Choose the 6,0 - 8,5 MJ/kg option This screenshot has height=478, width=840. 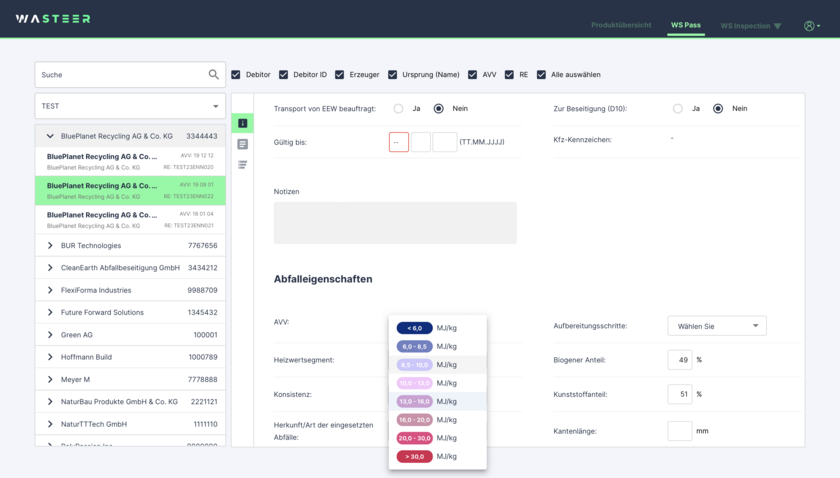tap(438, 346)
